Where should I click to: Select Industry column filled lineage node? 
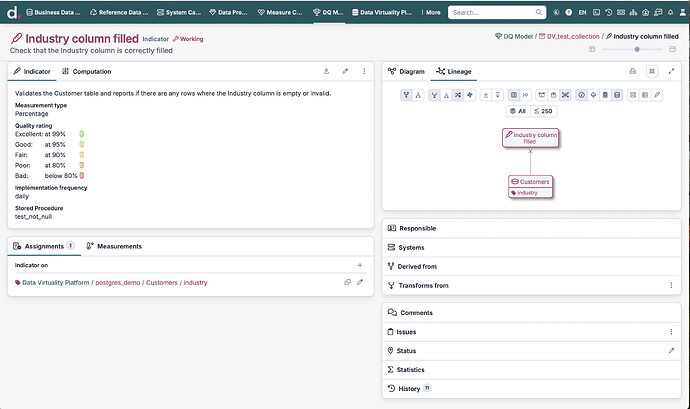[x=531, y=138]
